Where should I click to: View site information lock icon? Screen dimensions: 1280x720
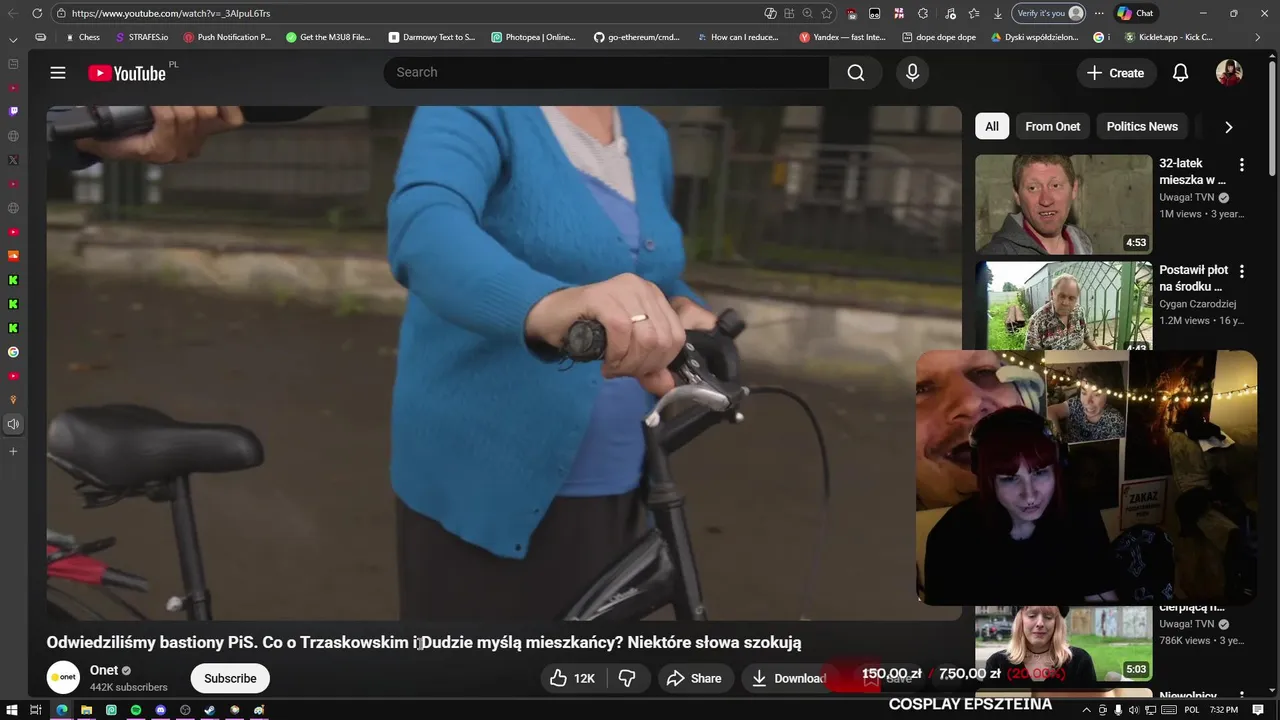tap(61, 13)
